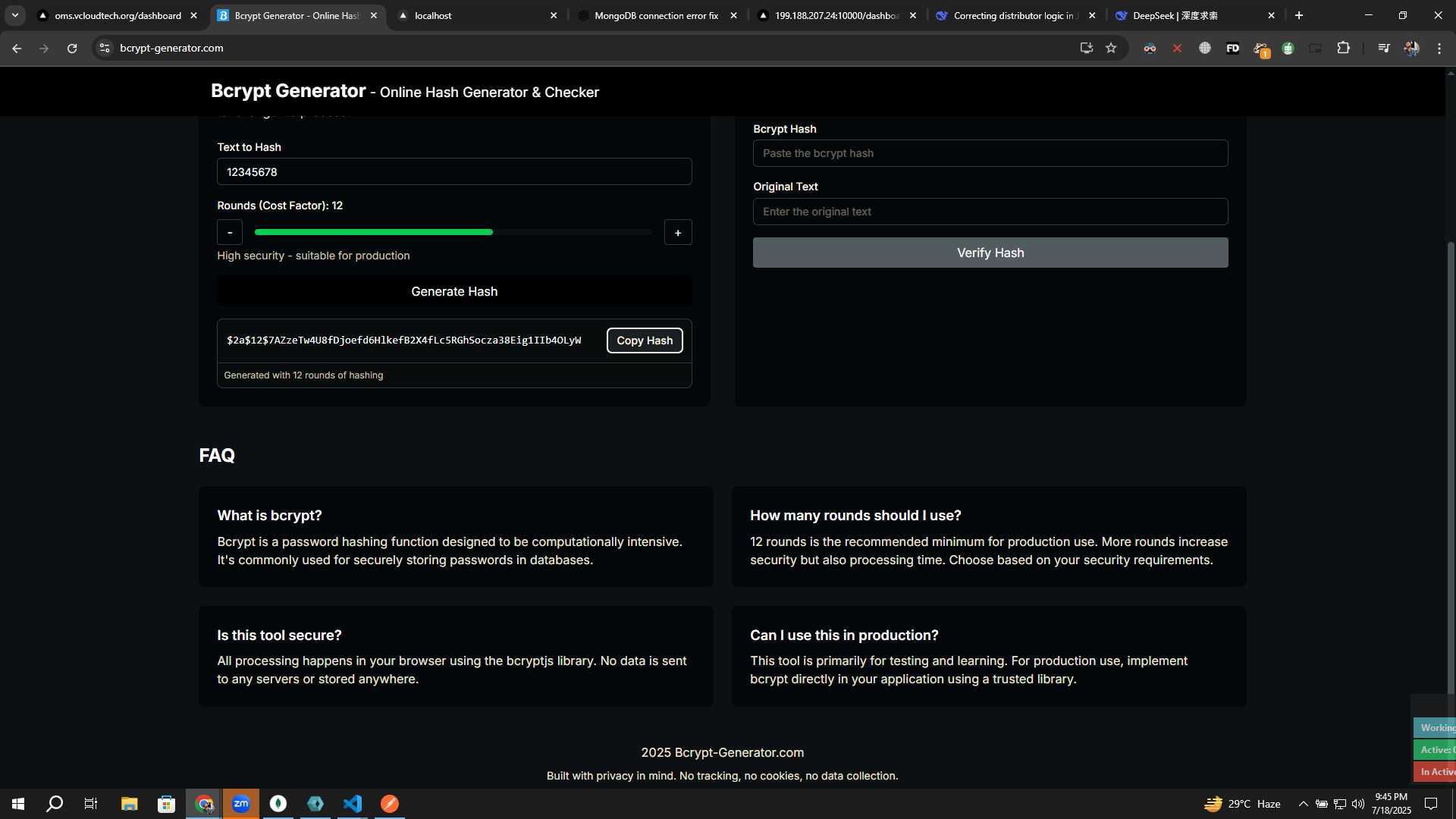Click 'Can I use this in production?' heading

pyautogui.click(x=844, y=635)
